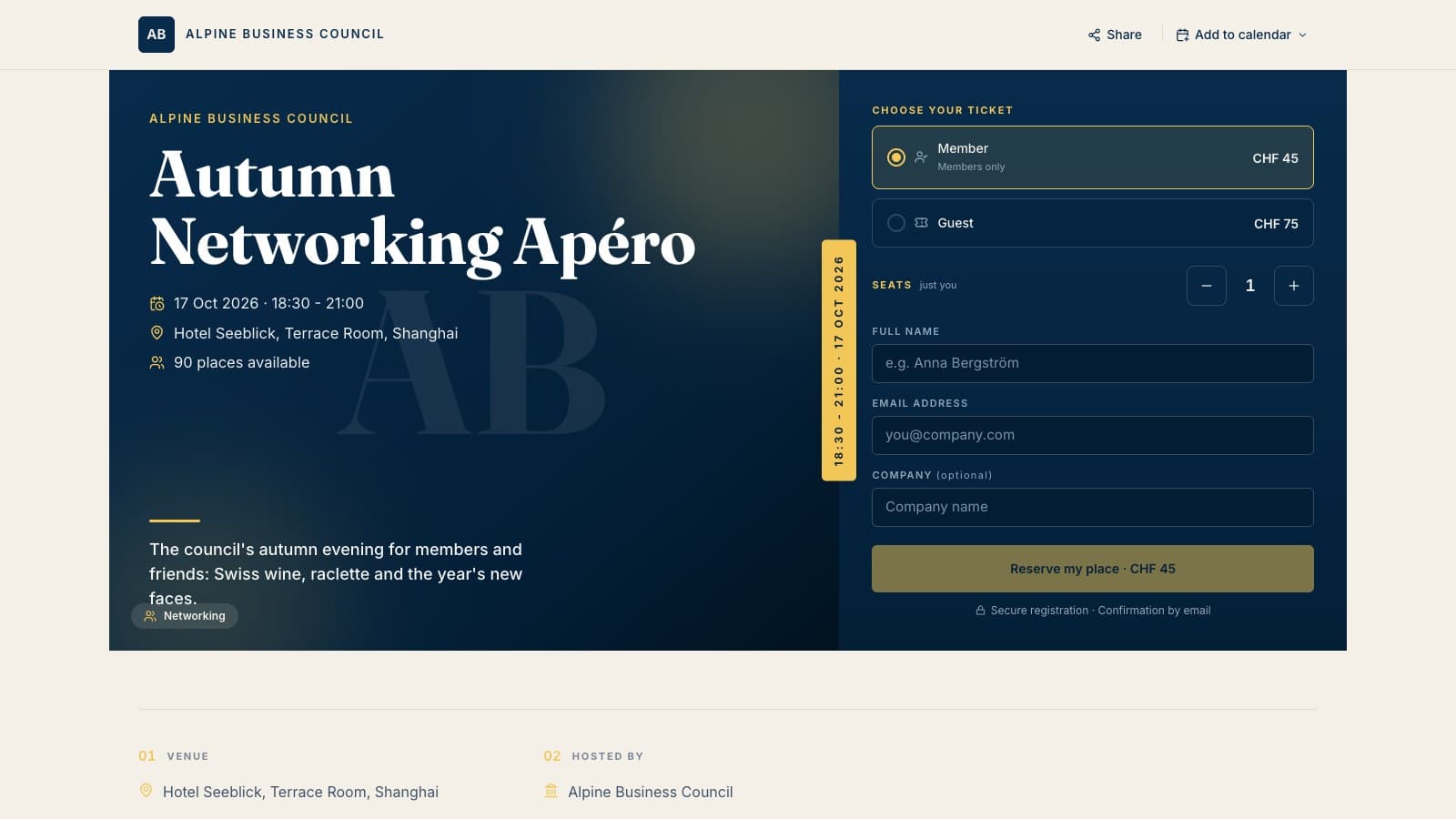This screenshot has height=819, width=1456.
Task: Open the dropdown chevron next to Add to calendar
Action: (x=1302, y=35)
